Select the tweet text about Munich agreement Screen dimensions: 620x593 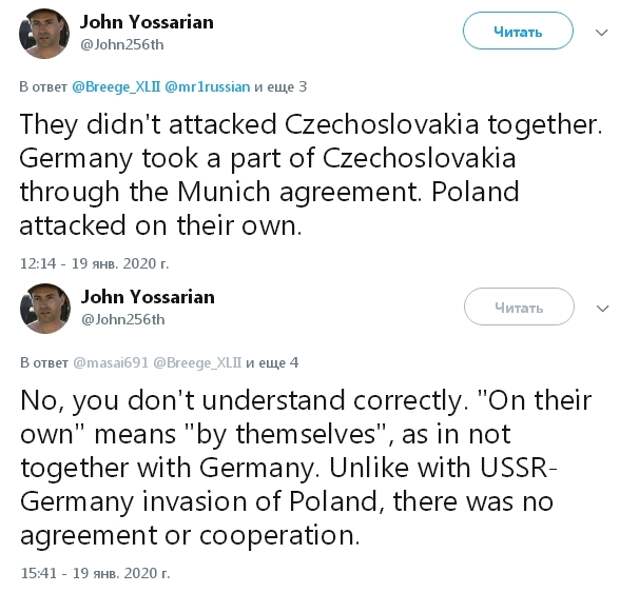coord(310,175)
